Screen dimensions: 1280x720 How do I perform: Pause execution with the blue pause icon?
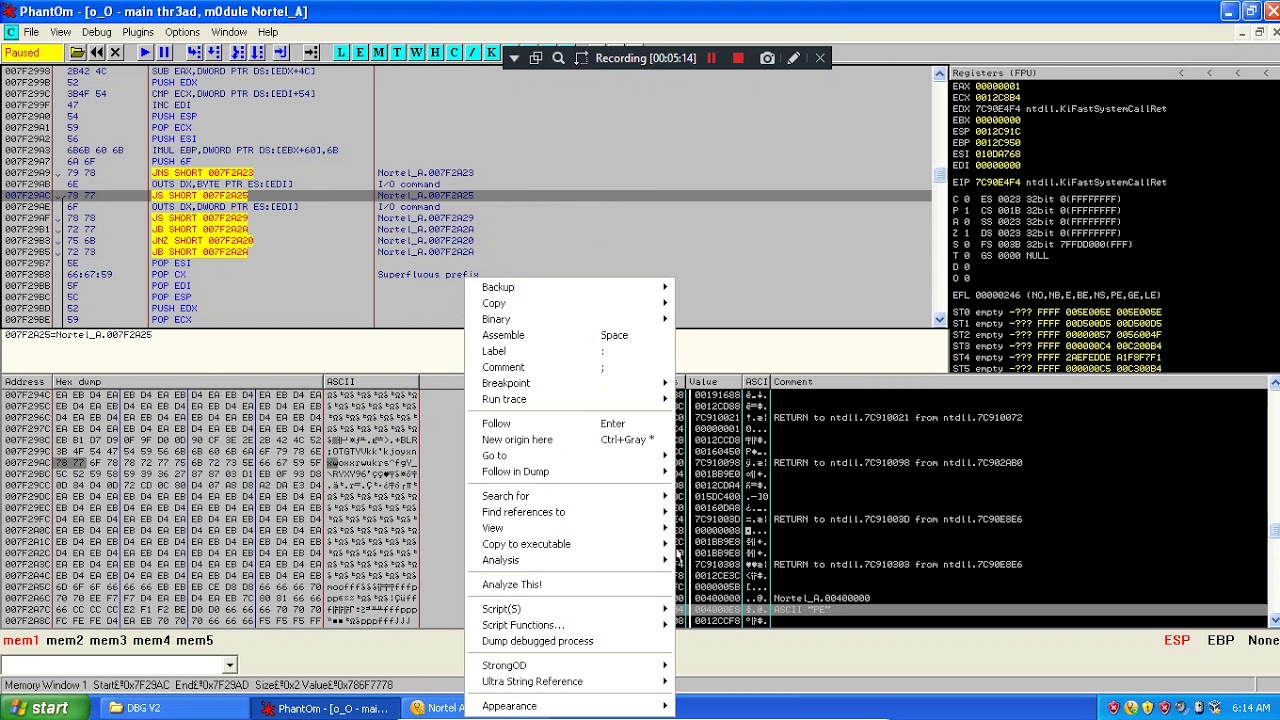[x=164, y=52]
